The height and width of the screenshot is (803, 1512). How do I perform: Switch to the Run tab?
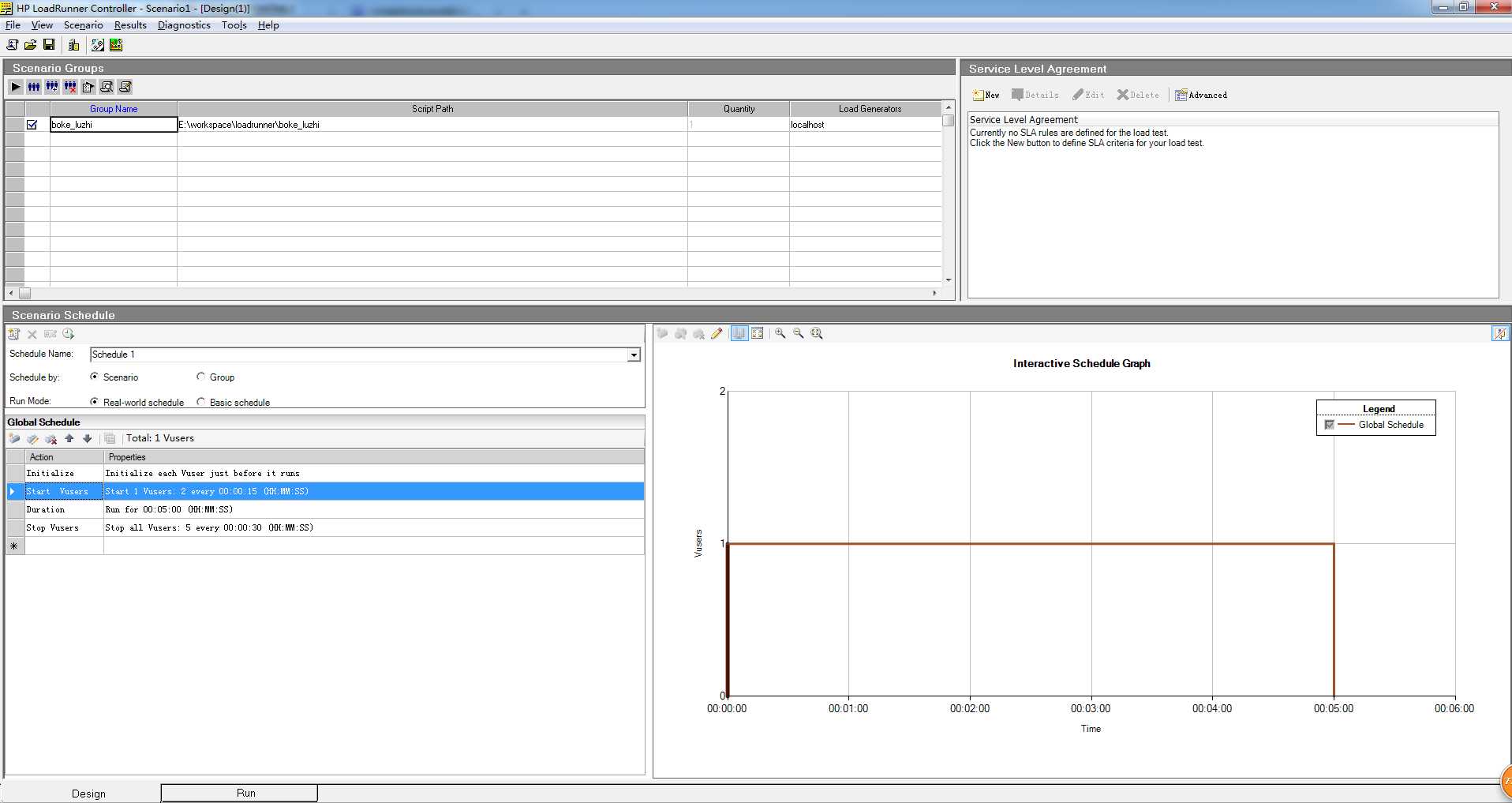[x=239, y=793]
